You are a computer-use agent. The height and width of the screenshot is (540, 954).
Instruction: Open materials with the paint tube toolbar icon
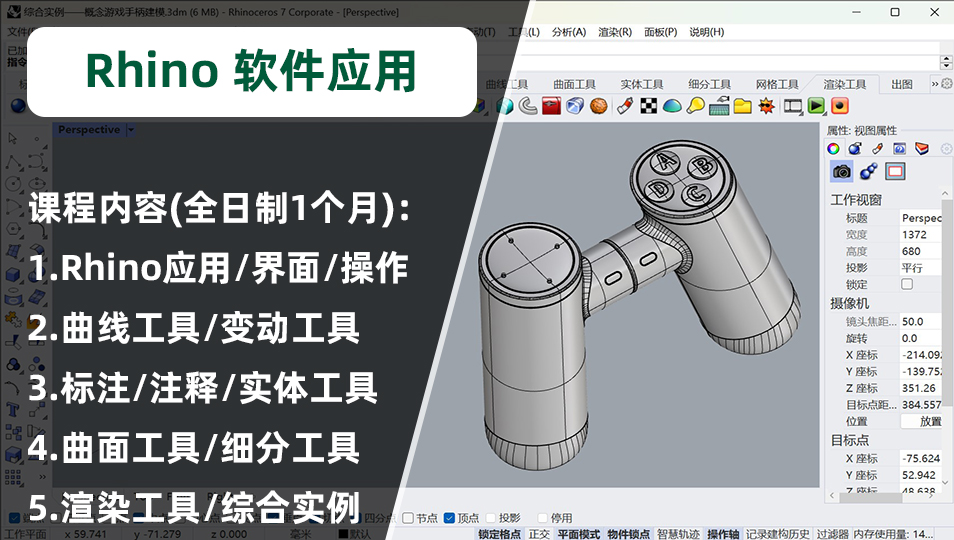click(625, 106)
